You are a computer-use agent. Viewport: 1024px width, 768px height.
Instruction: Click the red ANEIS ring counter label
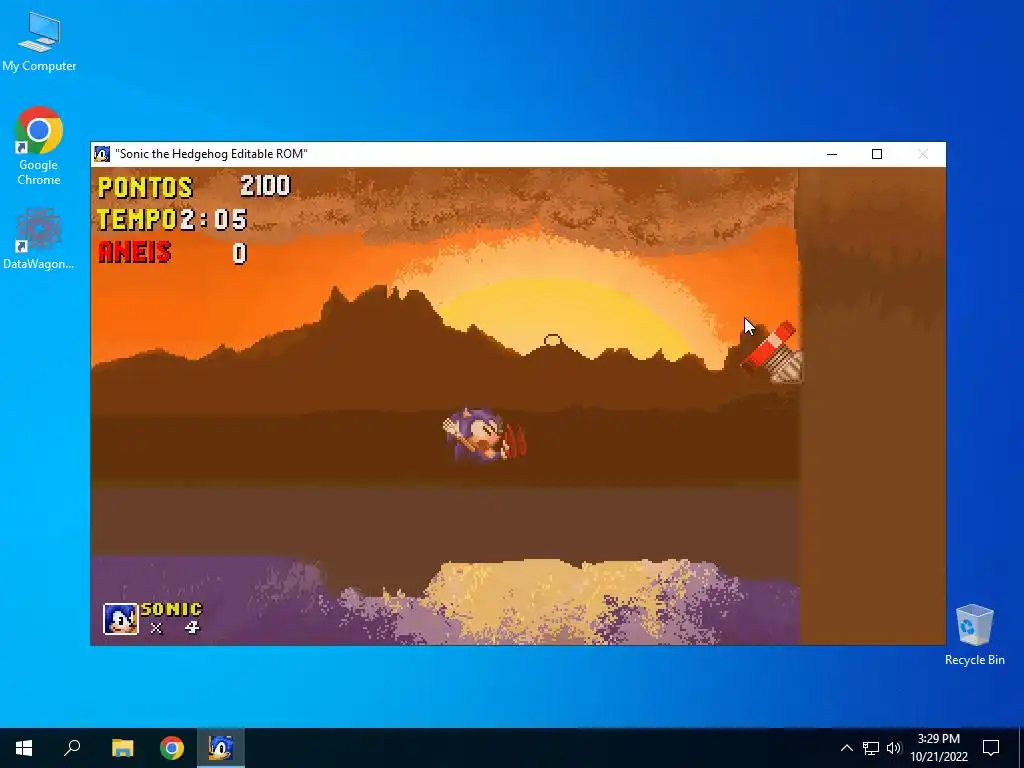(x=135, y=252)
